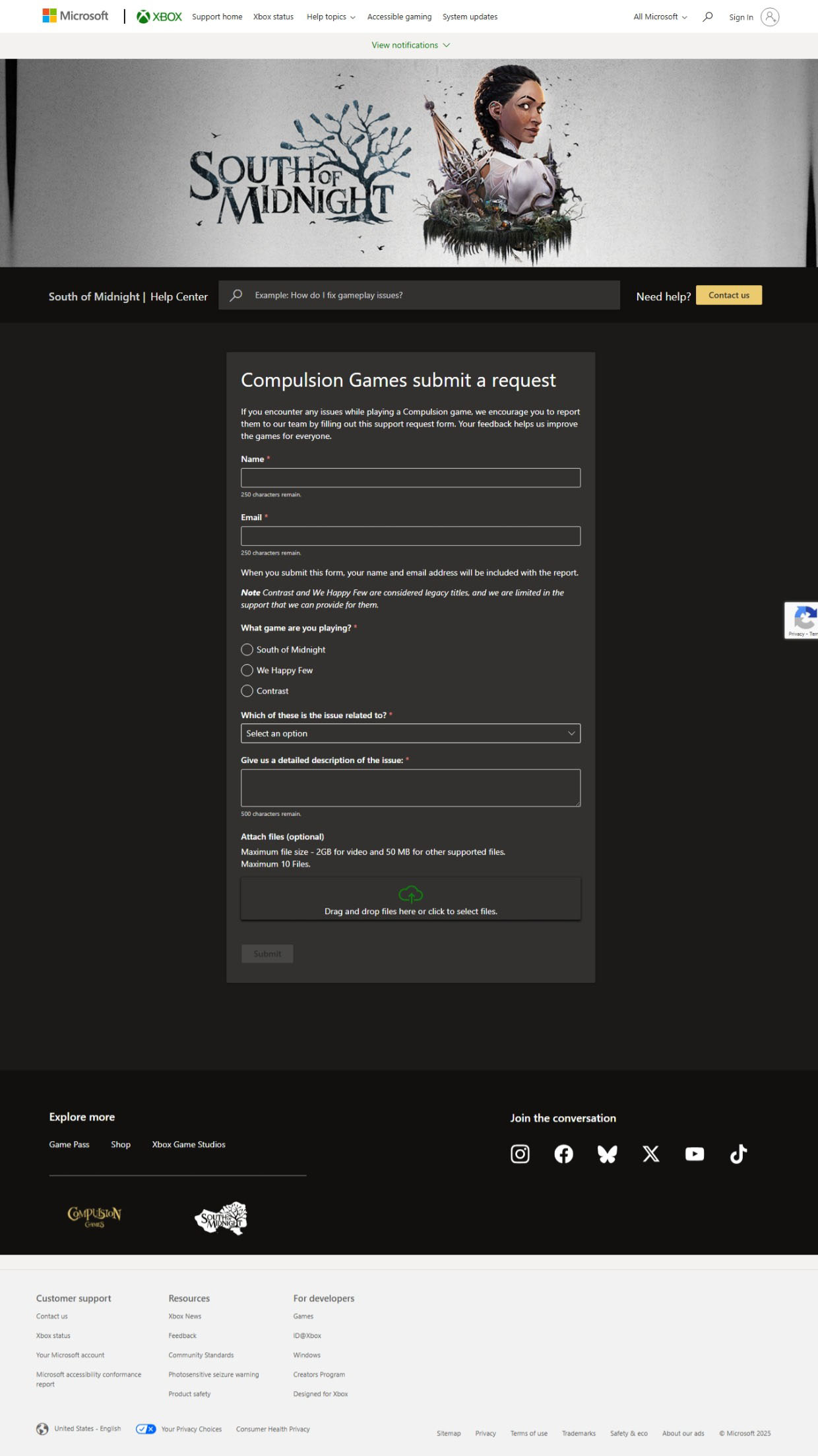
Task: Toggle Your Privacy Choices switch icon
Action: (146, 1429)
